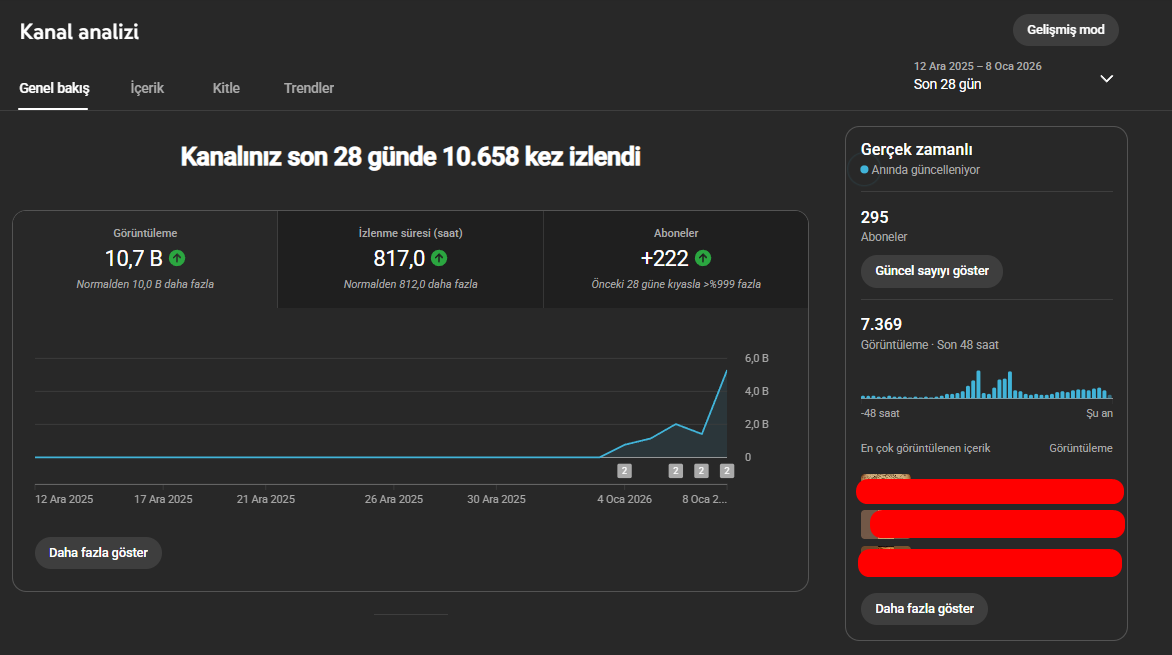Click Daha fazla göster under main chart
The image size is (1172, 655).
(x=98, y=553)
